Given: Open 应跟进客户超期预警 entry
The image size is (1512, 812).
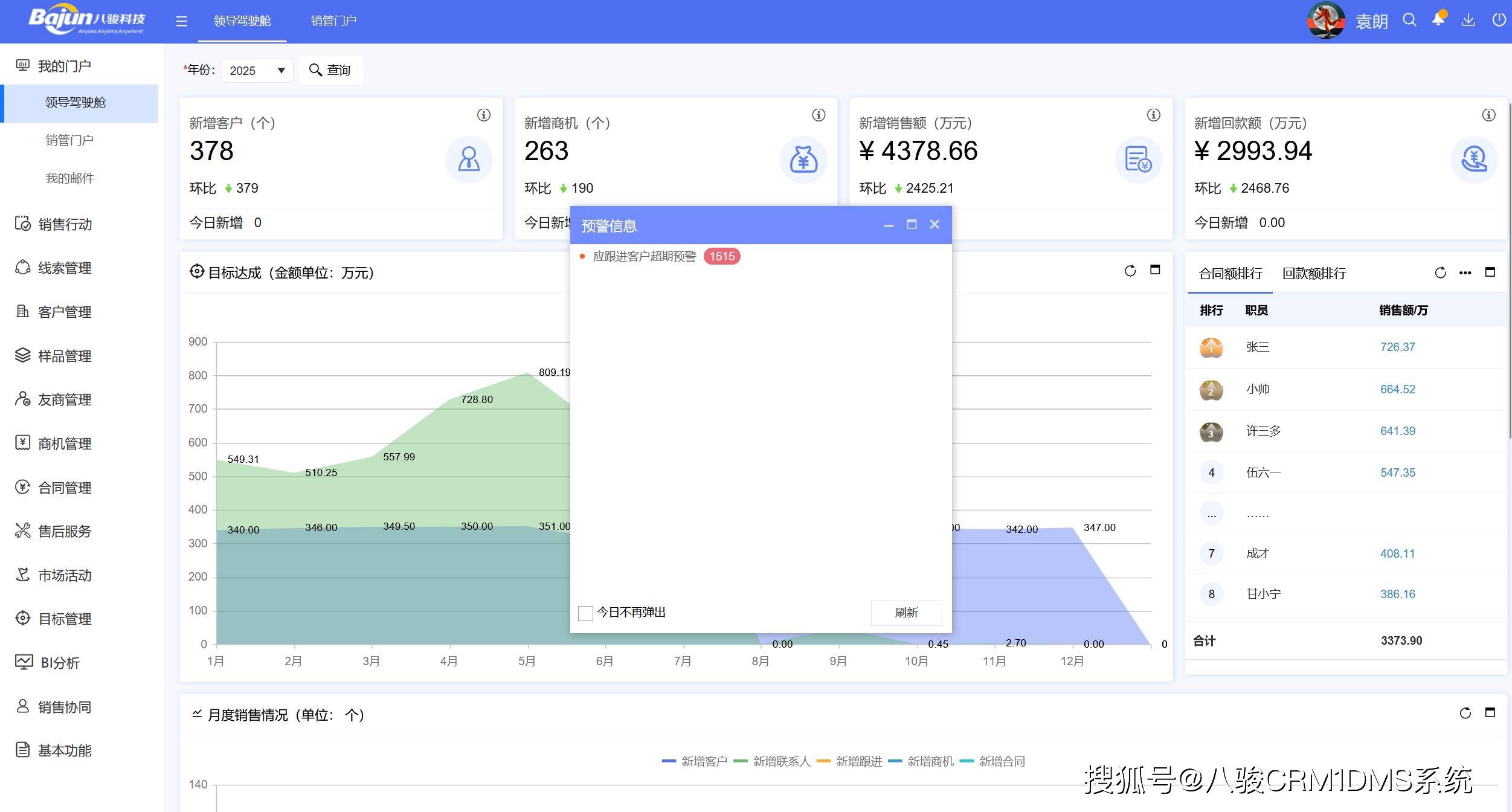Looking at the screenshot, I should tap(644, 256).
